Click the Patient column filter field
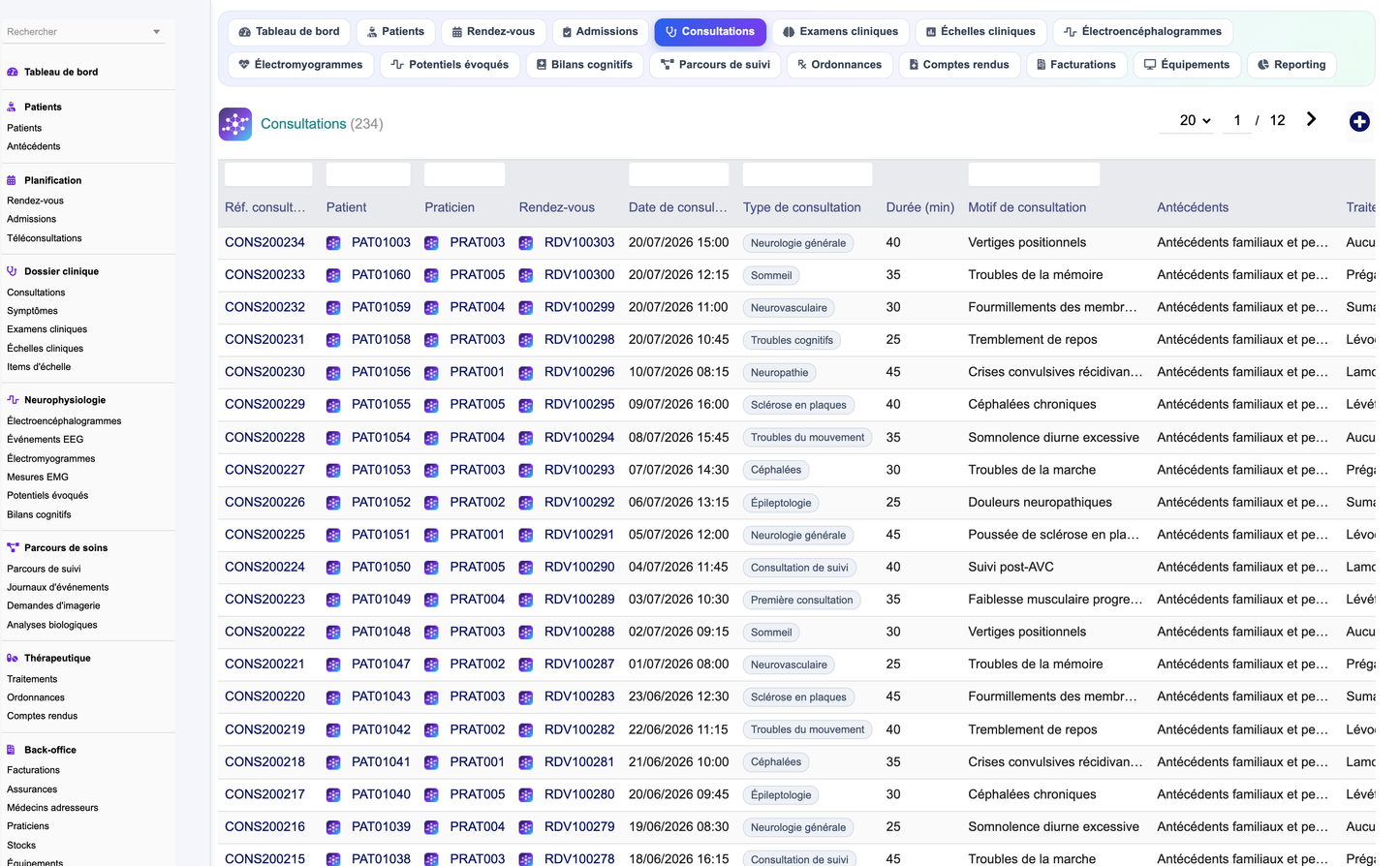The width and height of the screenshot is (1400, 866). [x=368, y=174]
